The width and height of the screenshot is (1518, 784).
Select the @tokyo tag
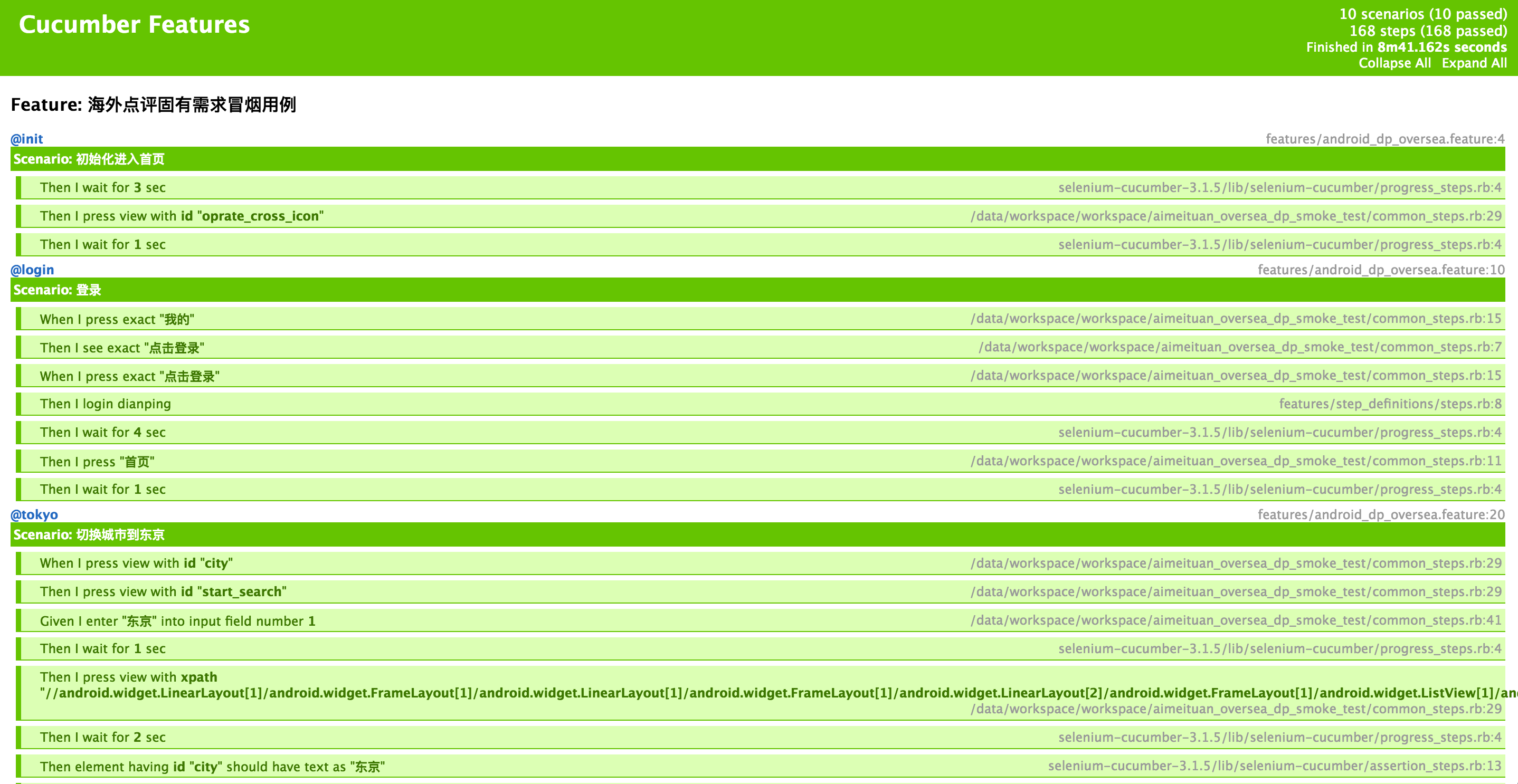pyautogui.click(x=34, y=514)
